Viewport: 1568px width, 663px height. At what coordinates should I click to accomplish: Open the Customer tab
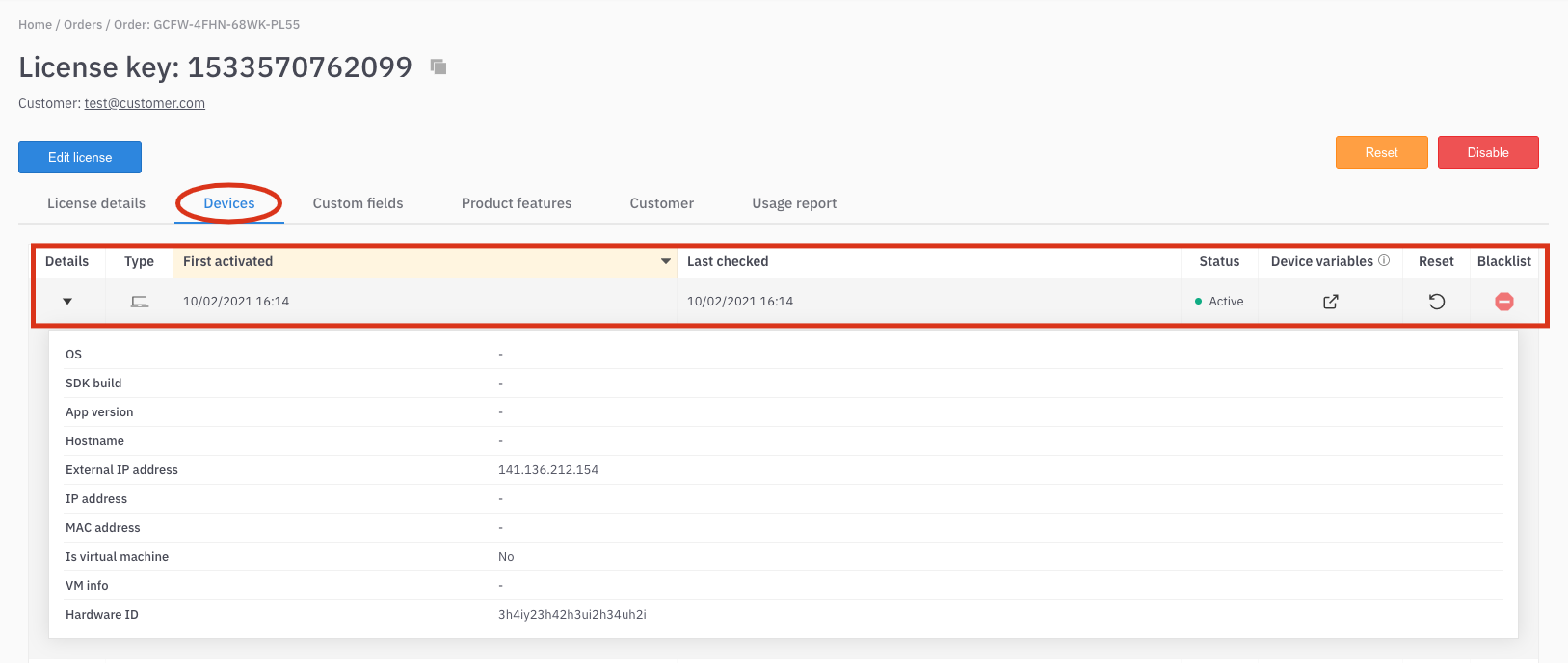[x=661, y=203]
